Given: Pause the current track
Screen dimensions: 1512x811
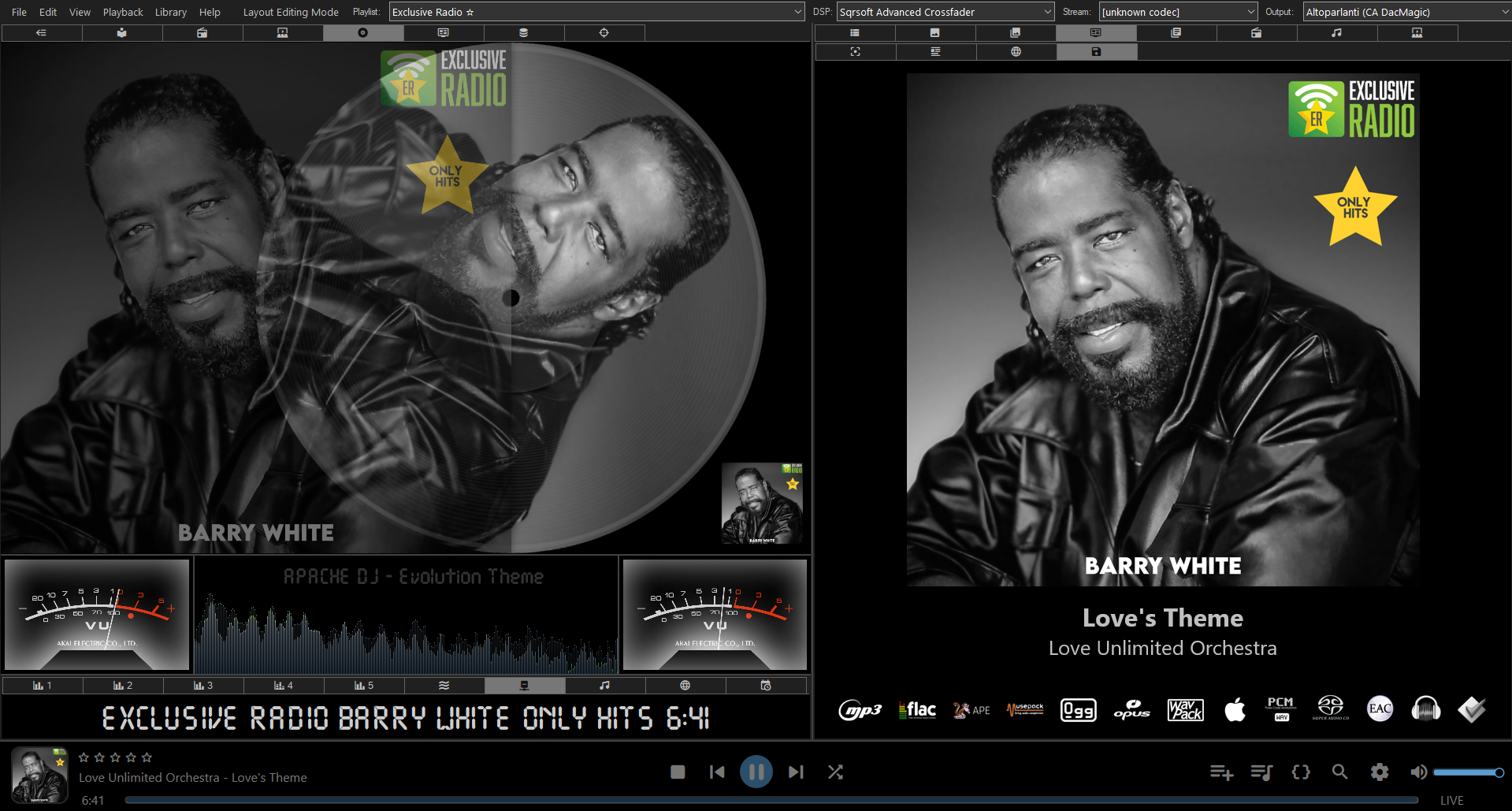Looking at the screenshot, I should pyautogui.click(x=756, y=772).
